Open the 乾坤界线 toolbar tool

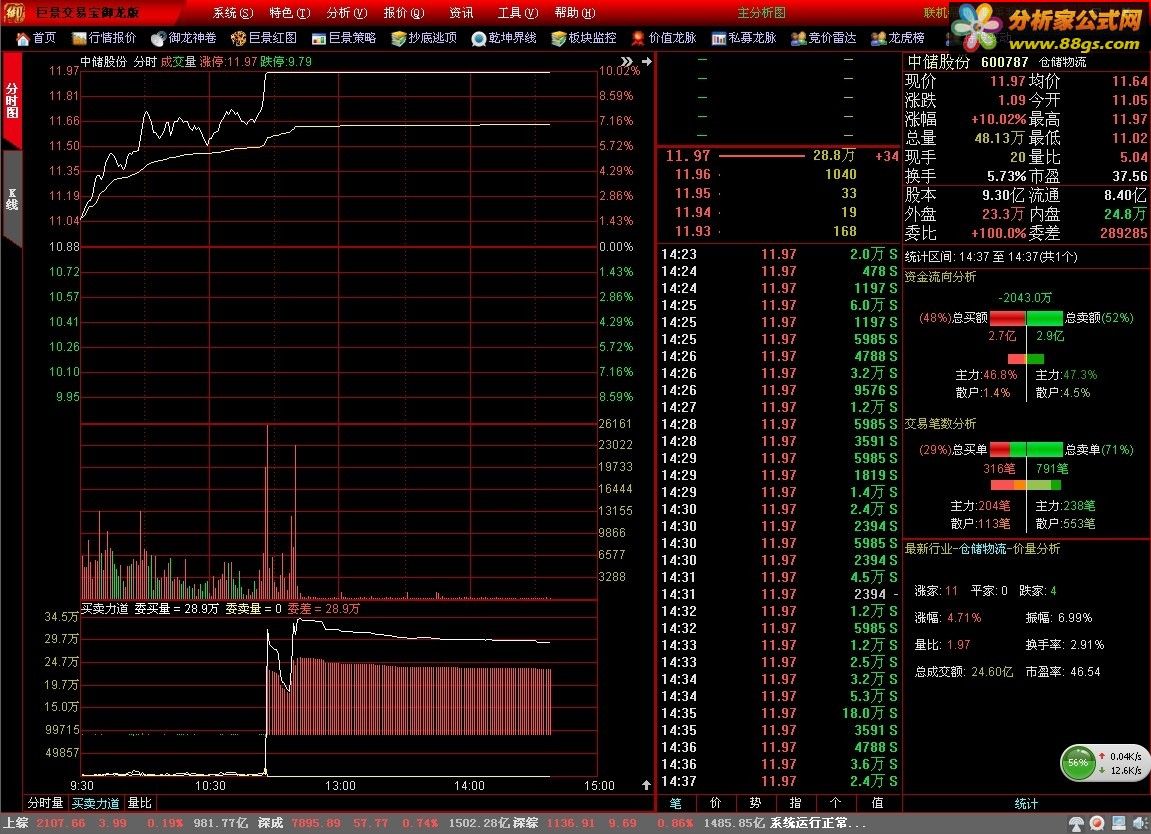point(504,38)
